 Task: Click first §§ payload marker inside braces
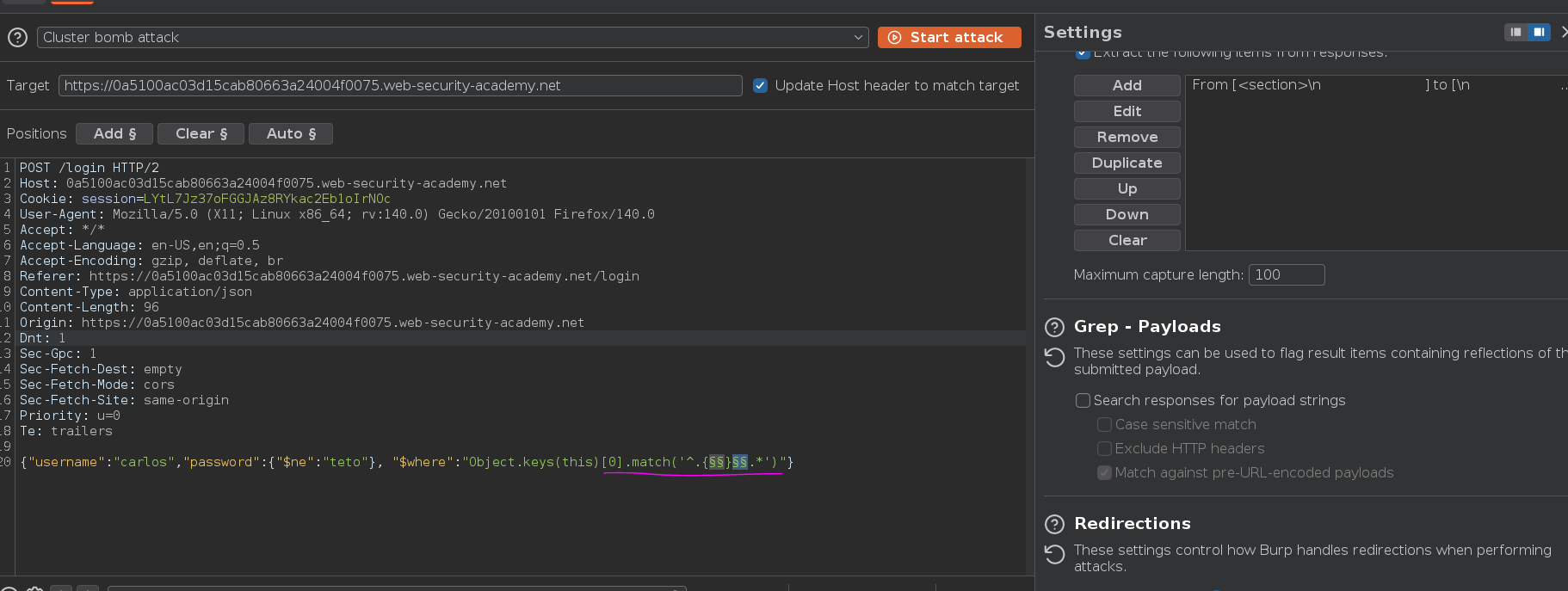coord(716,462)
